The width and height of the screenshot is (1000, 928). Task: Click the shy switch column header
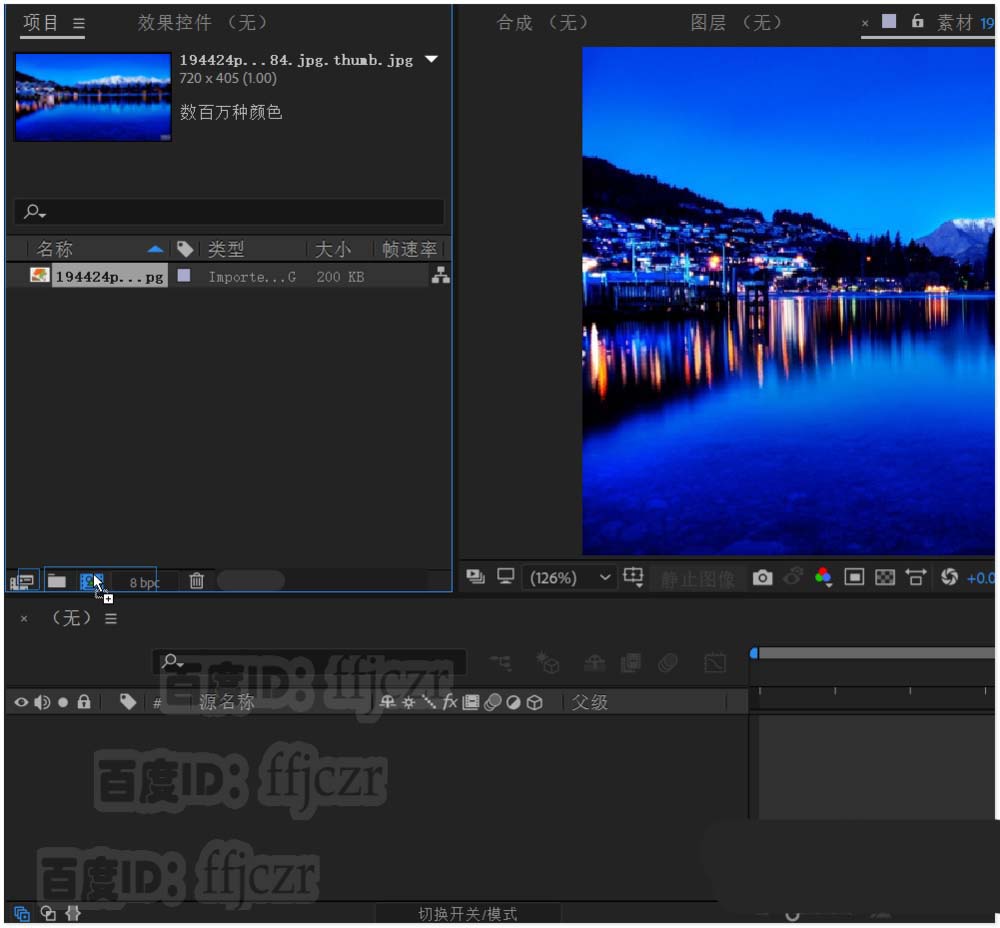coord(387,702)
